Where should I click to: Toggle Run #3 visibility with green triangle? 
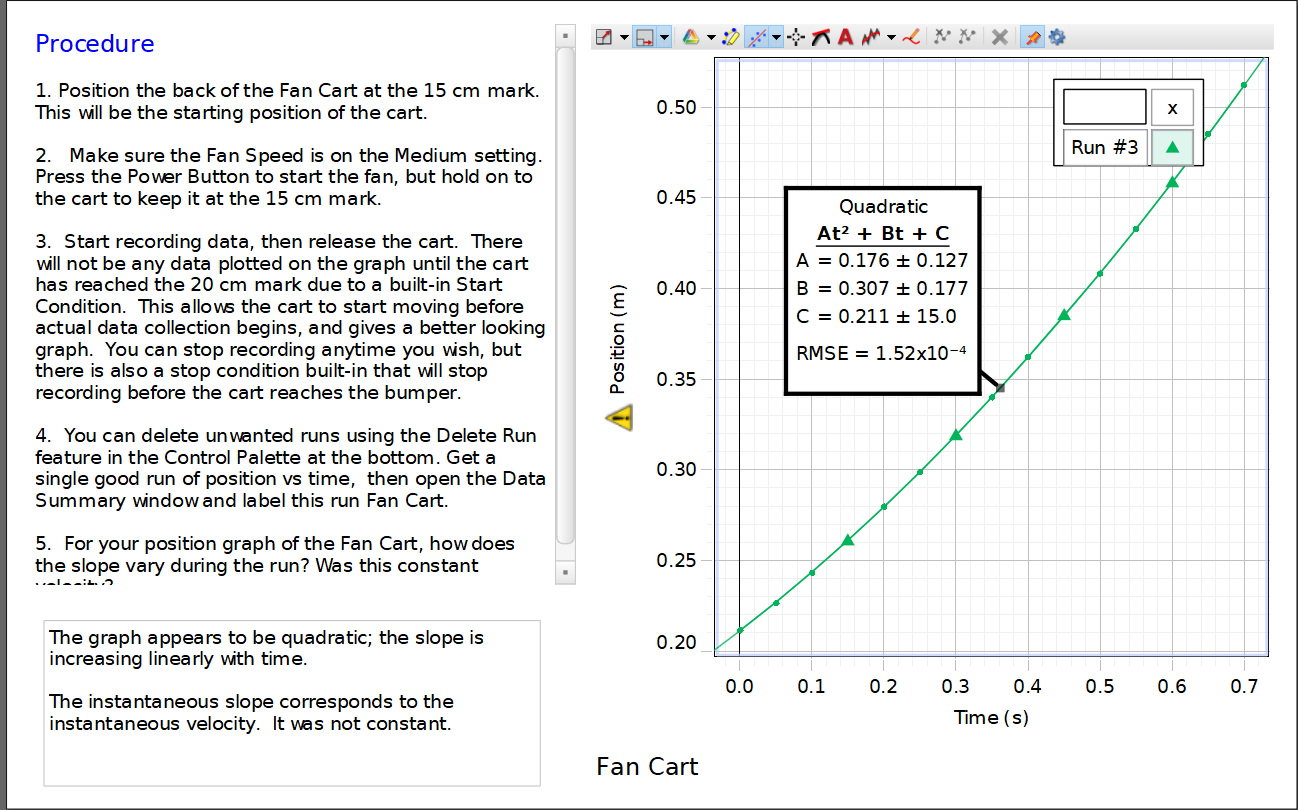(x=1171, y=147)
